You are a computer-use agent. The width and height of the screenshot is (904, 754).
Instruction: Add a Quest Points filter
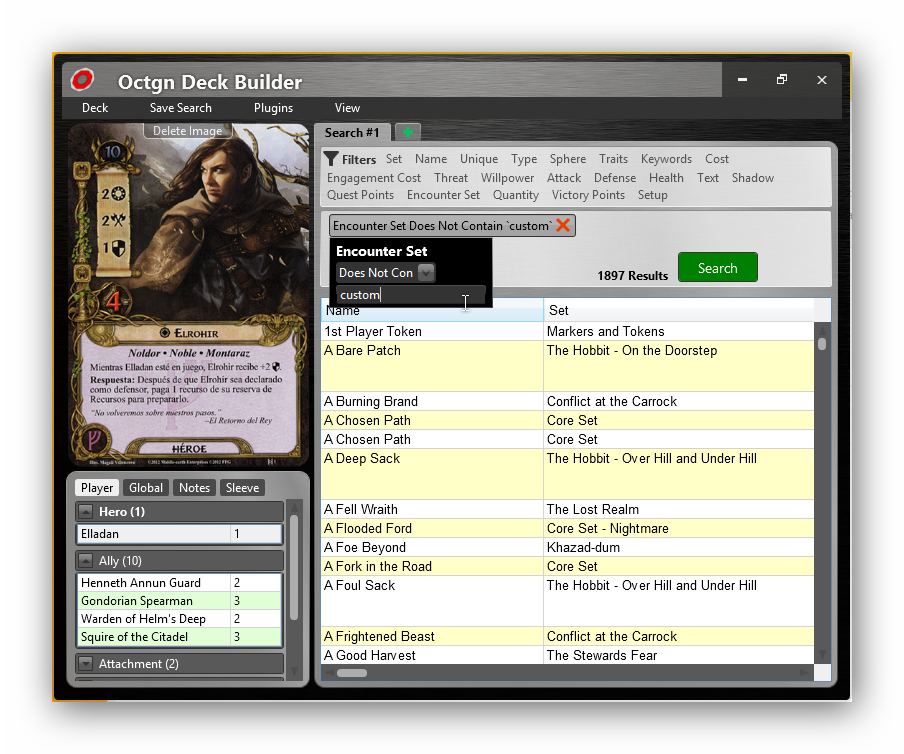tap(360, 195)
